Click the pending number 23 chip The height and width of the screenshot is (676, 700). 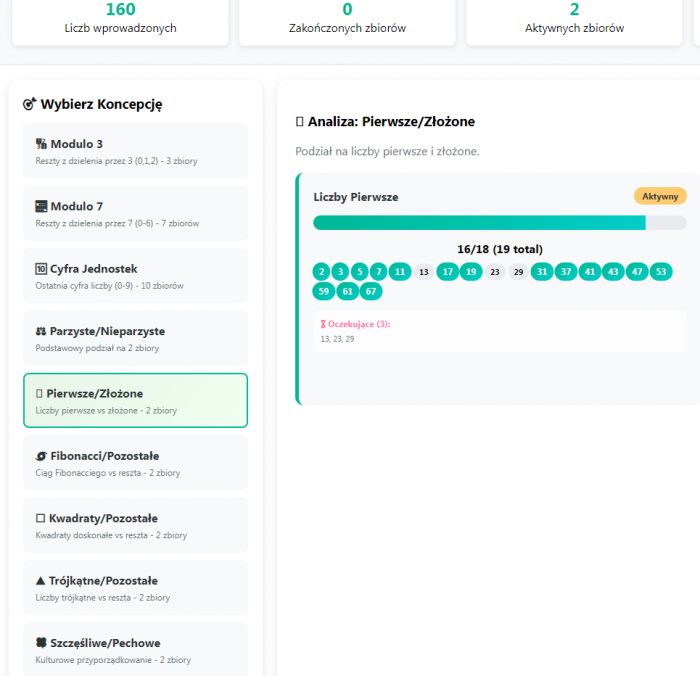[494, 271]
